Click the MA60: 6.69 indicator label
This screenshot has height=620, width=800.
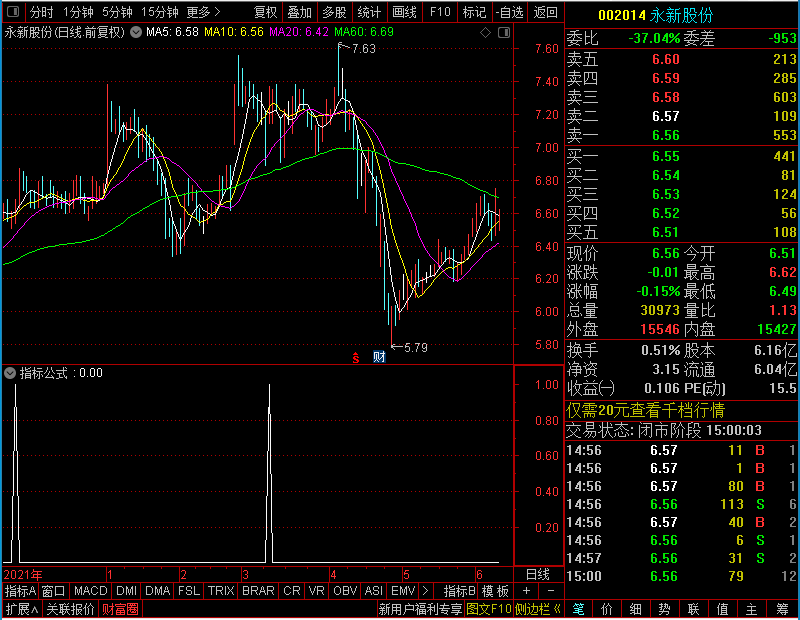click(x=364, y=32)
